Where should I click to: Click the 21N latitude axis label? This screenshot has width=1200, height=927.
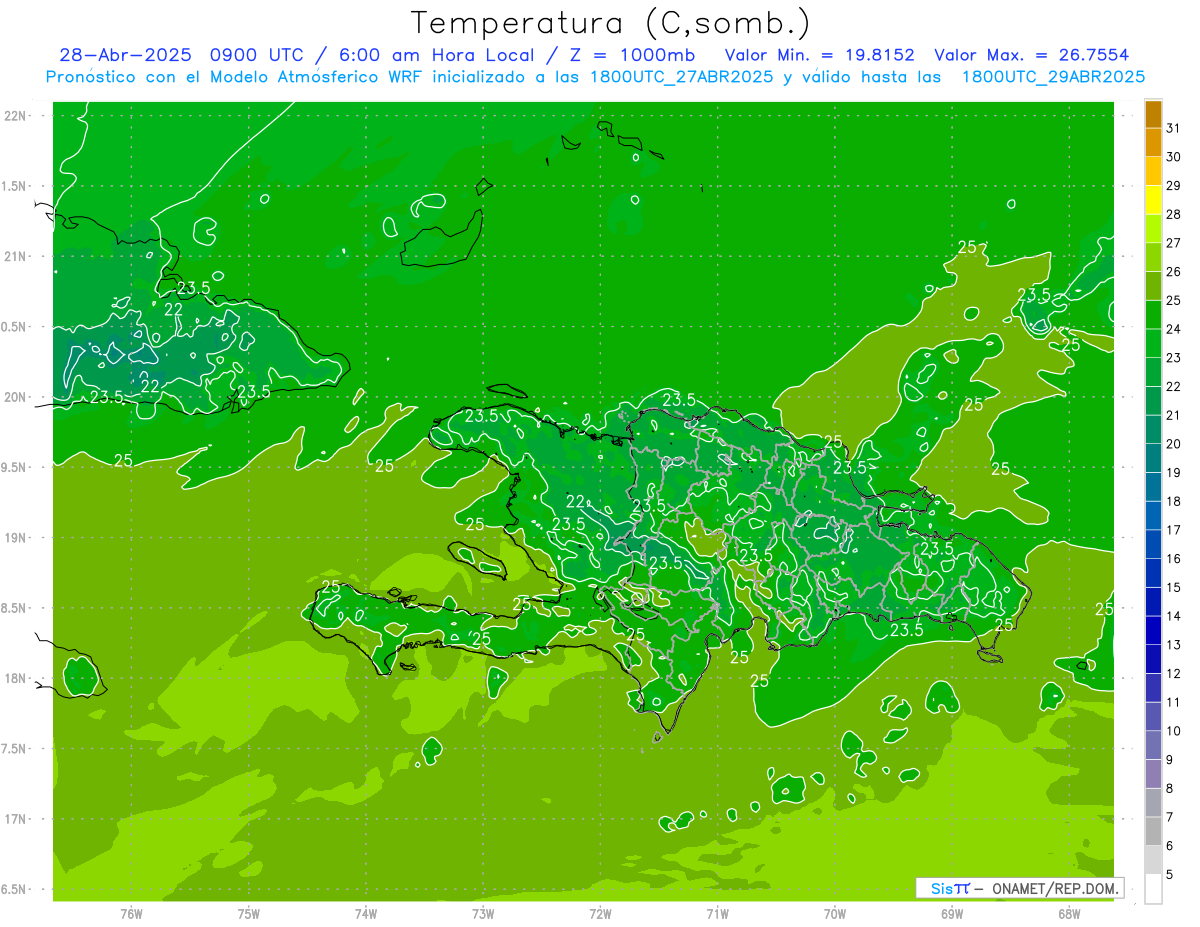pyautogui.click(x=17, y=256)
